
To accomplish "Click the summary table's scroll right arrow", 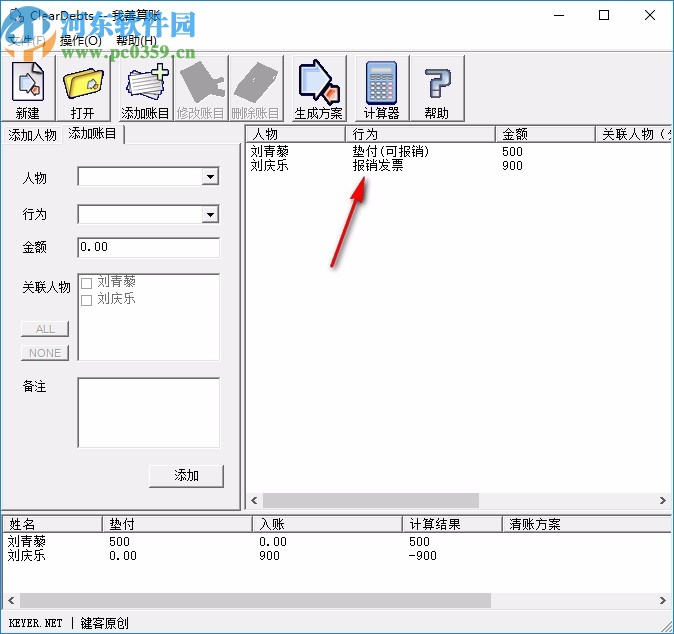I will pos(662,600).
